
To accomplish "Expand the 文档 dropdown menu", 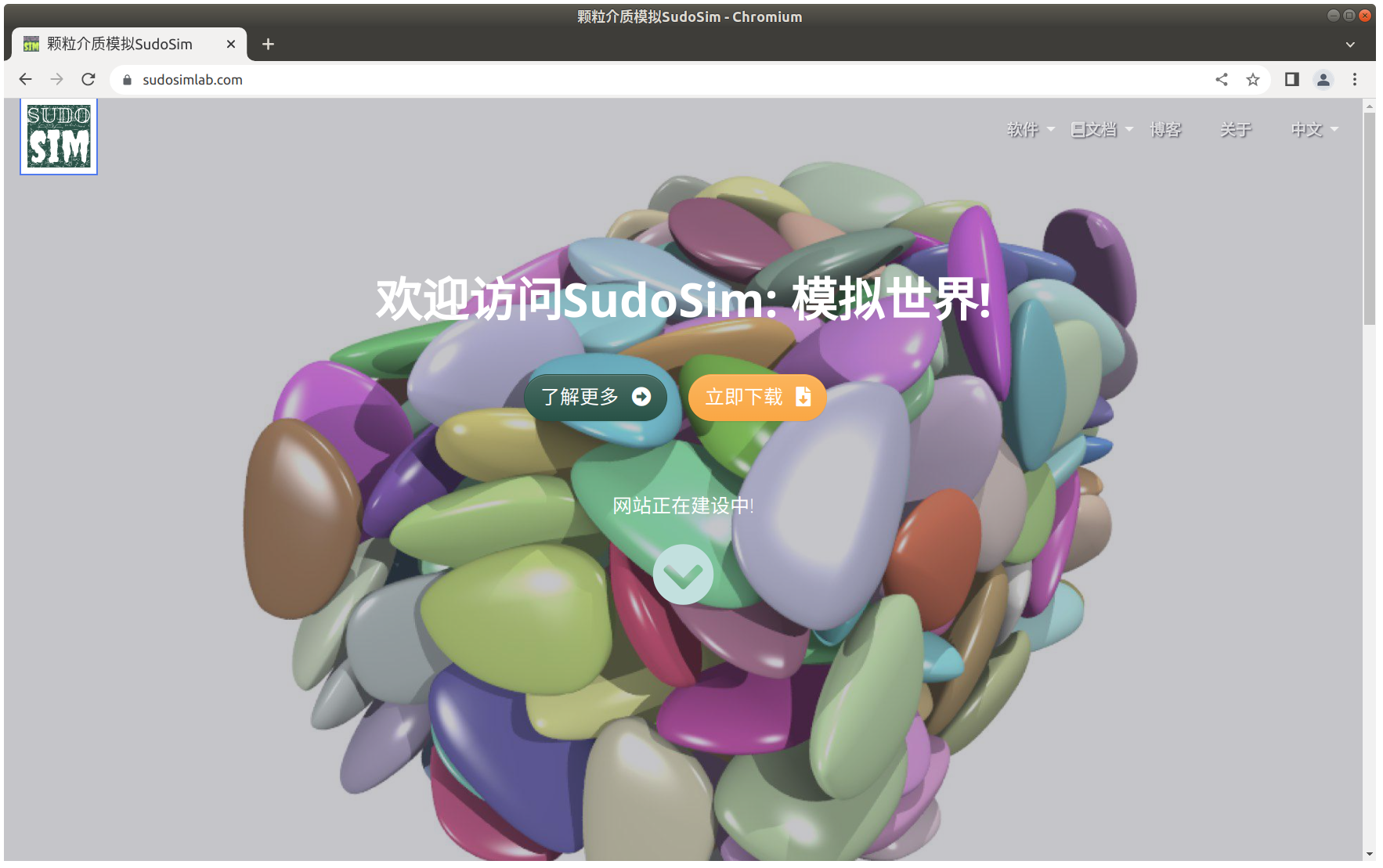I will coord(1101,129).
